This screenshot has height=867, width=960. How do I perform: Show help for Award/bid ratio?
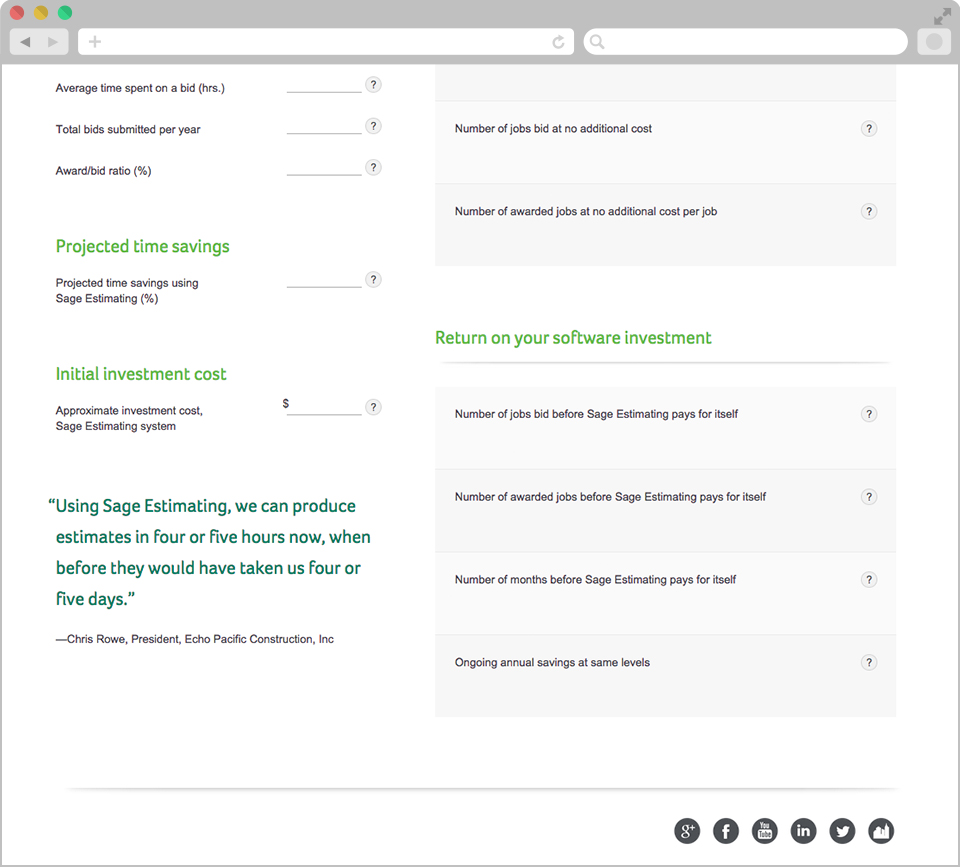373,167
